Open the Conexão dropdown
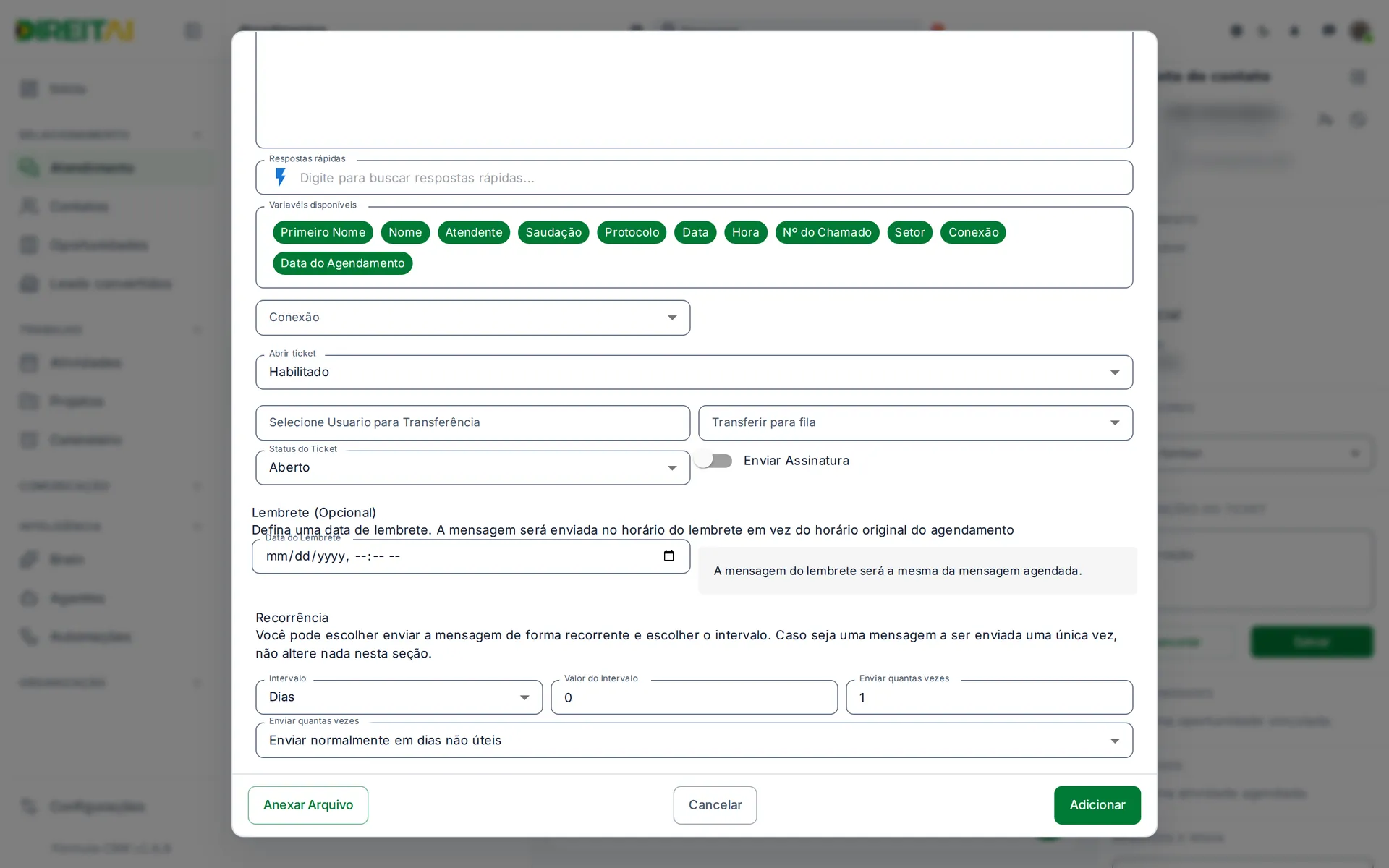1389x868 pixels. [472, 318]
